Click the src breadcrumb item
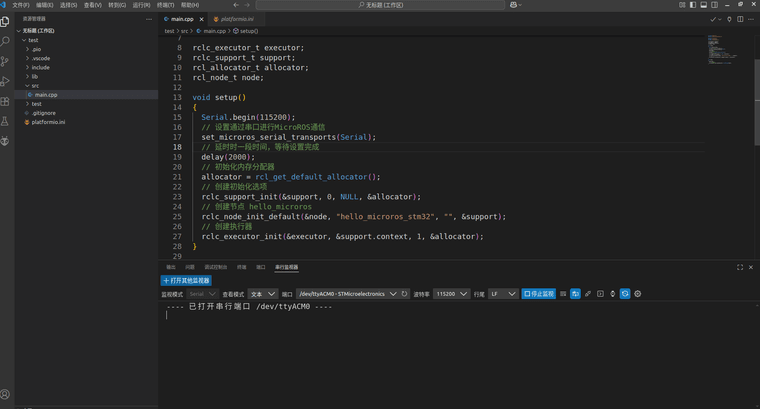 184,31
